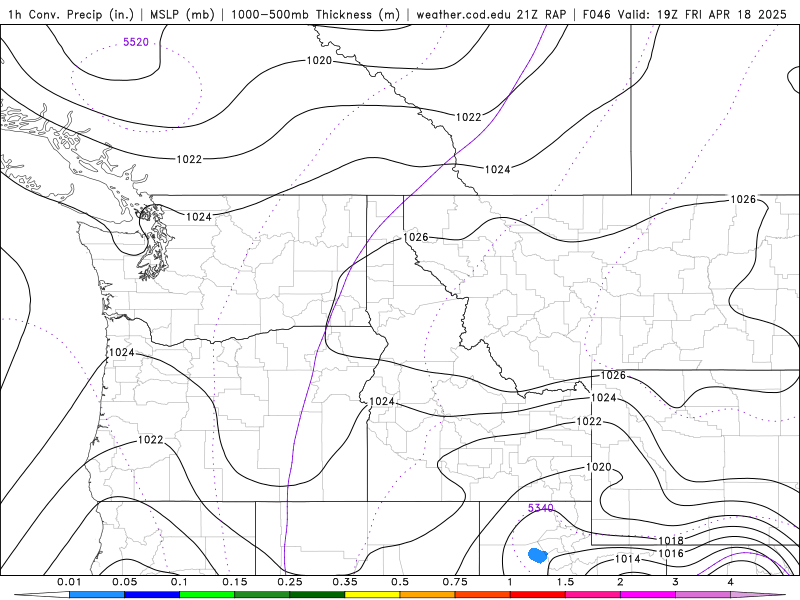Click the '3' legend scale value
The image size is (800, 600).
676,582
